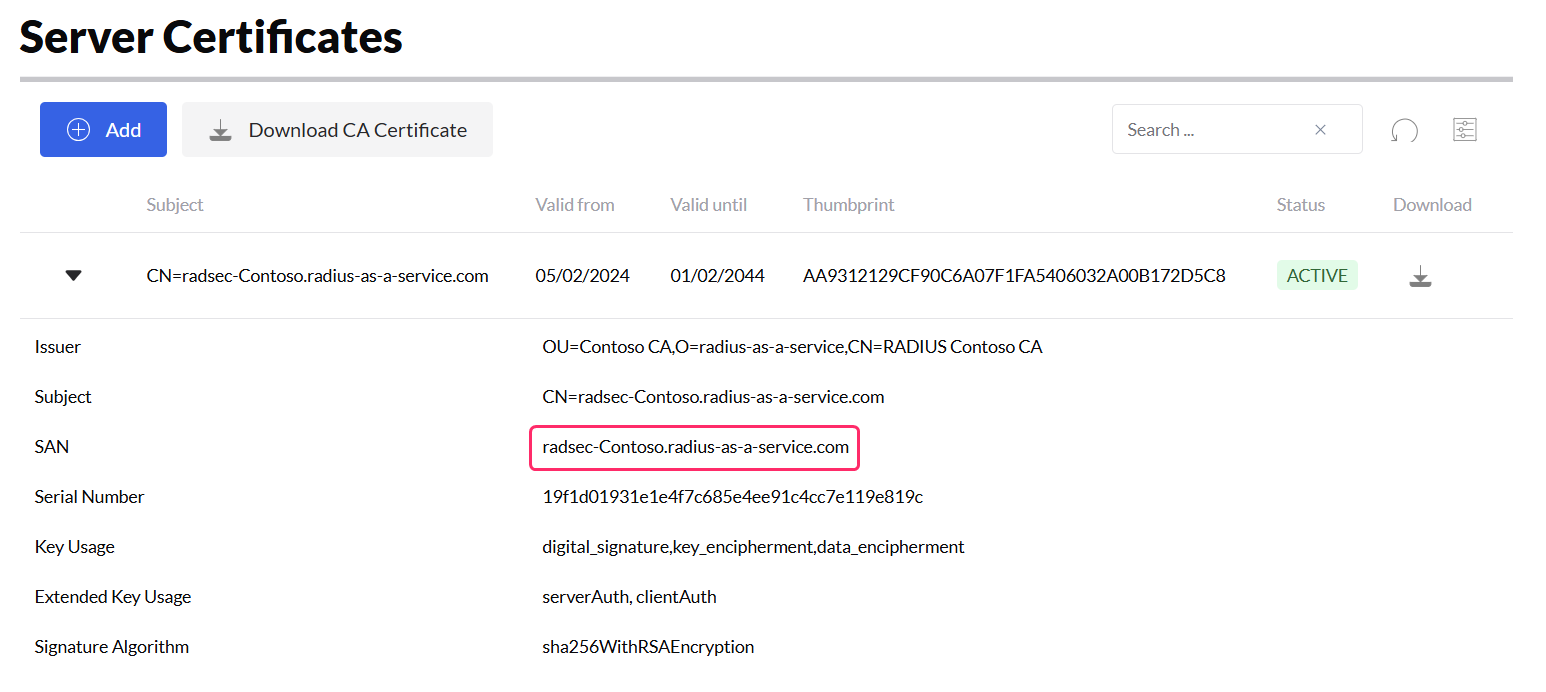Sort by the Subject column header
This screenshot has height=692, width=1546.
pos(175,205)
